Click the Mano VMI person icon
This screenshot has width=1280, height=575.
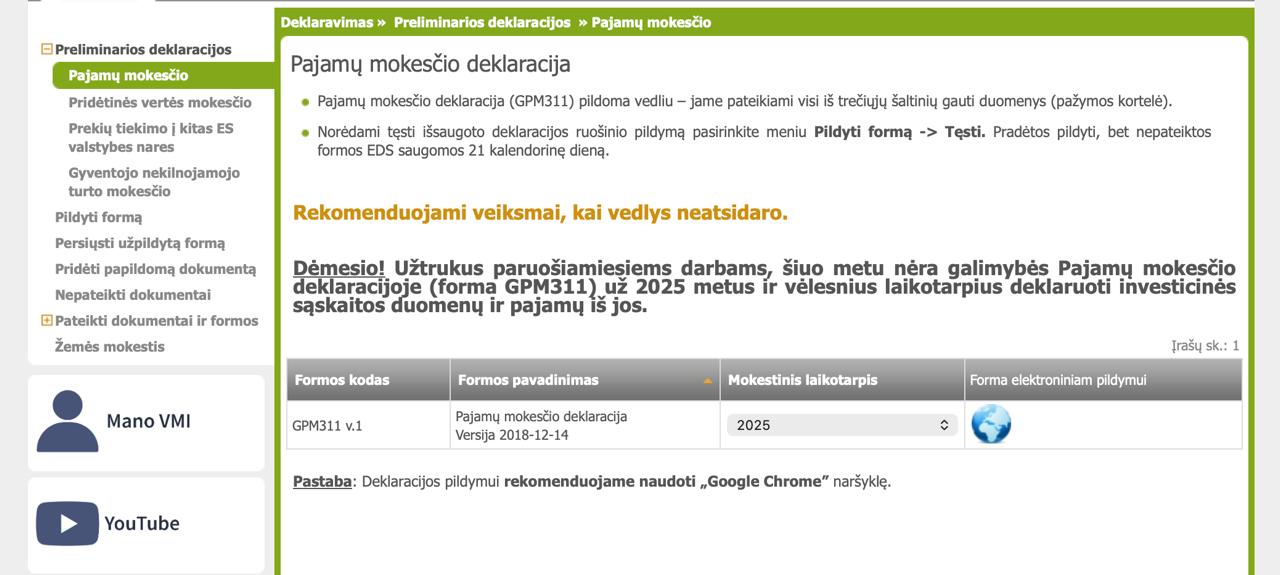click(x=67, y=421)
